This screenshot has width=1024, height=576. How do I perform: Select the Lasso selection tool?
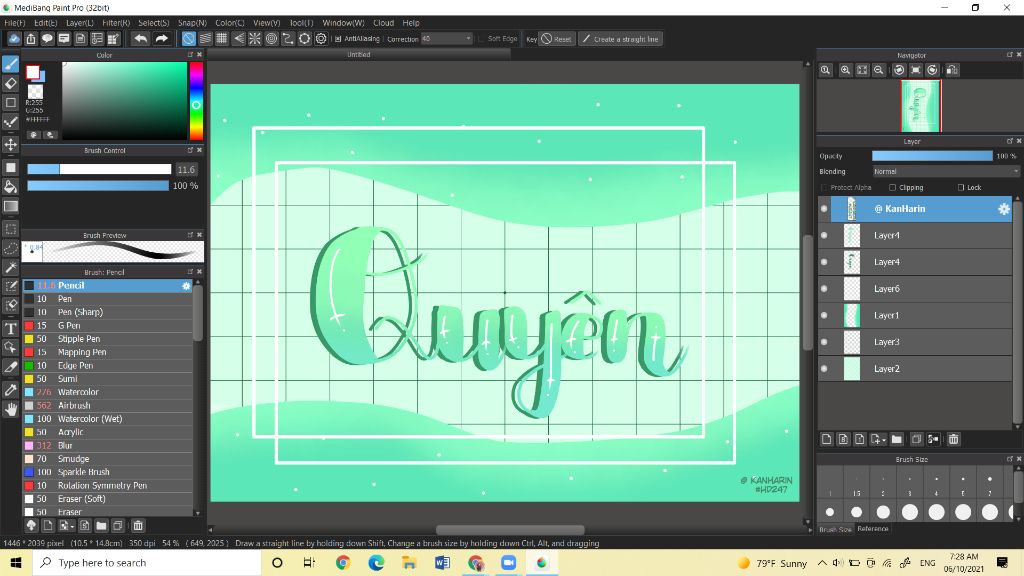pos(10,248)
